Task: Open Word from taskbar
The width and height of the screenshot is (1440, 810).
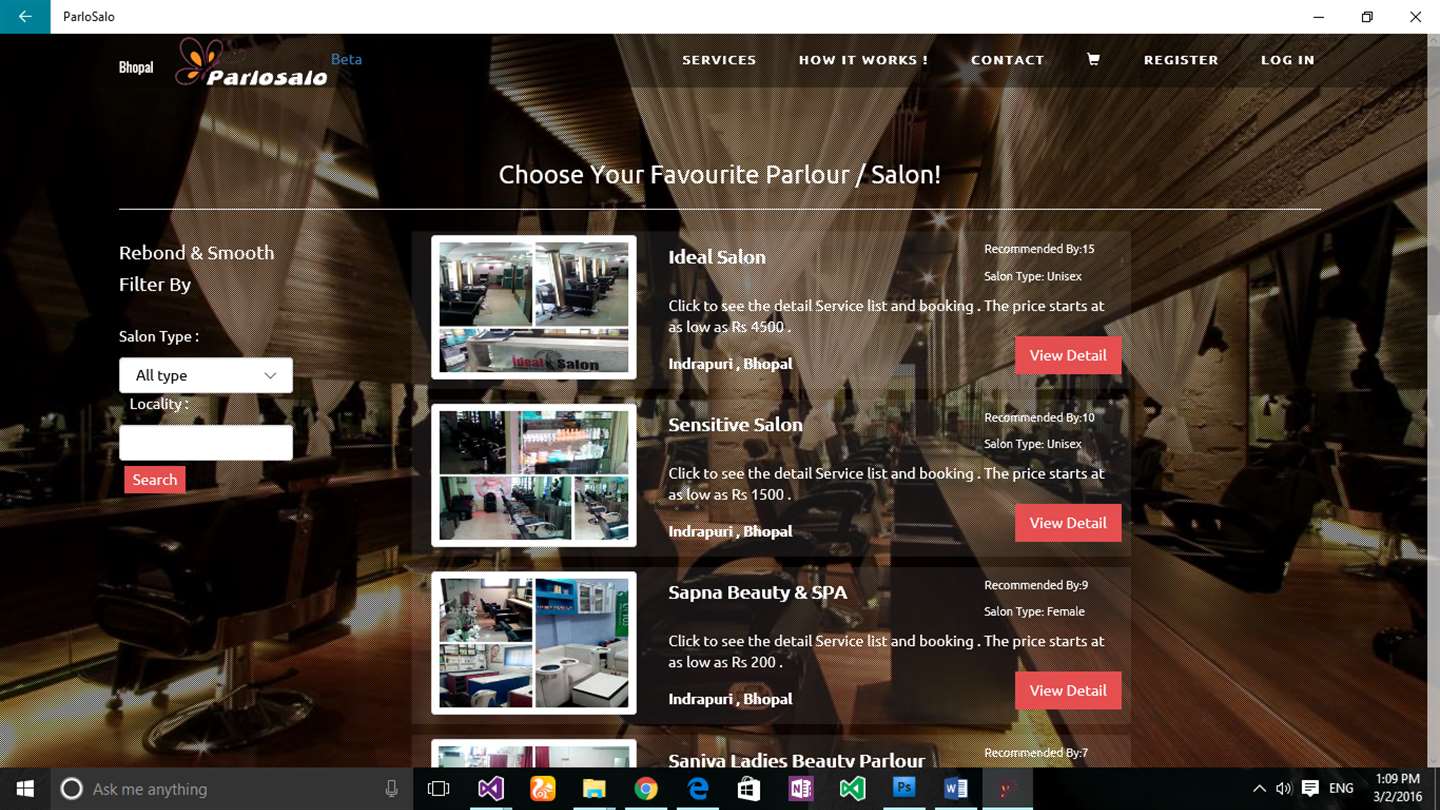Action: (956, 789)
